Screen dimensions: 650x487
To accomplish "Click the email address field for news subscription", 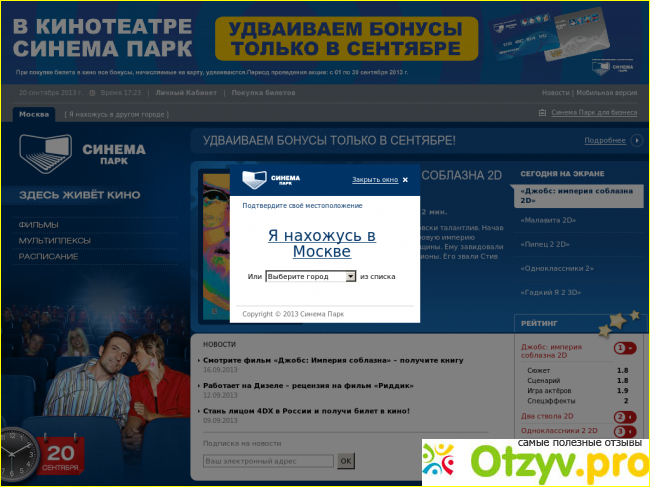I will 268,461.
